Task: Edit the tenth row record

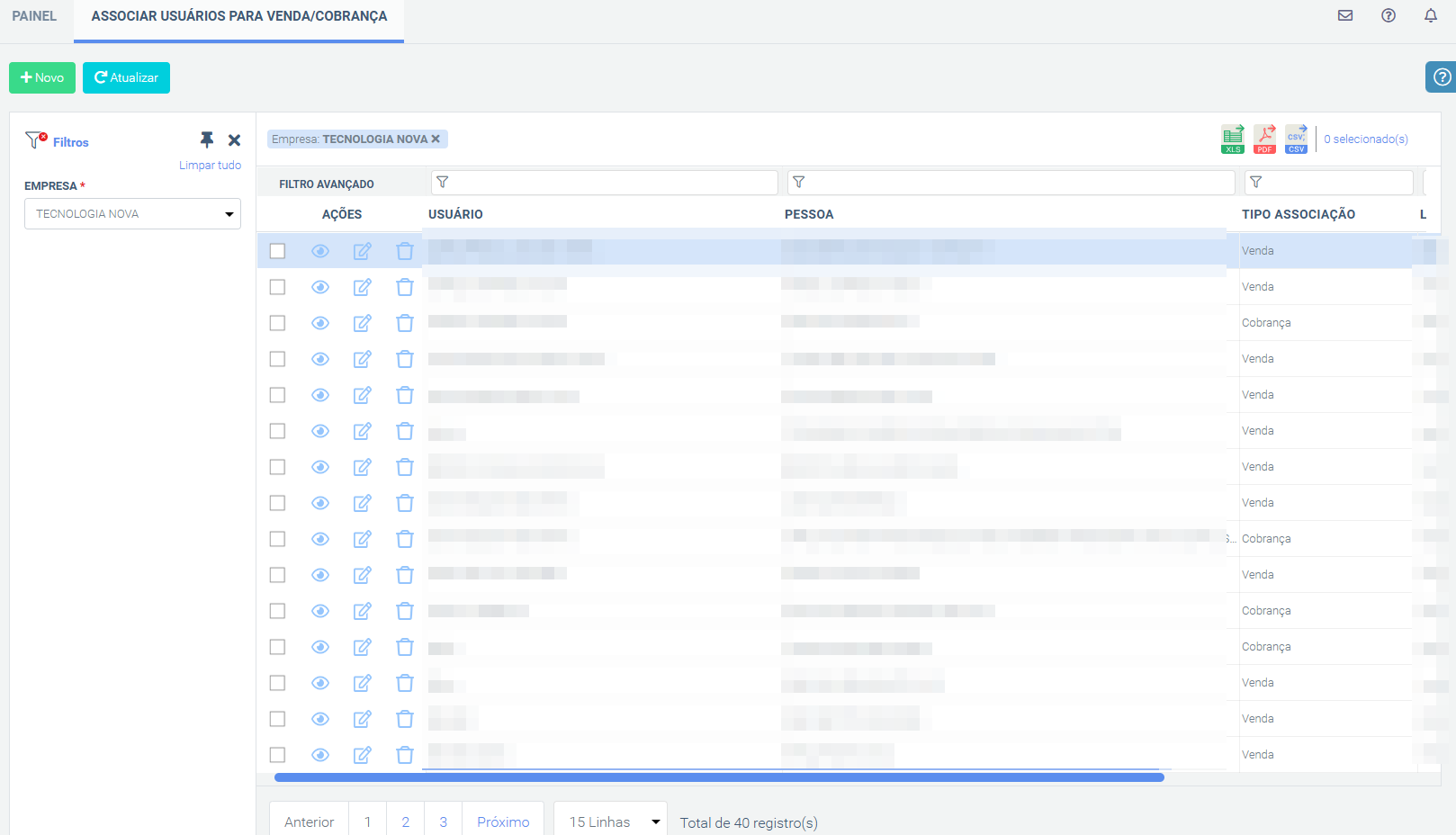Action: (363, 575)
